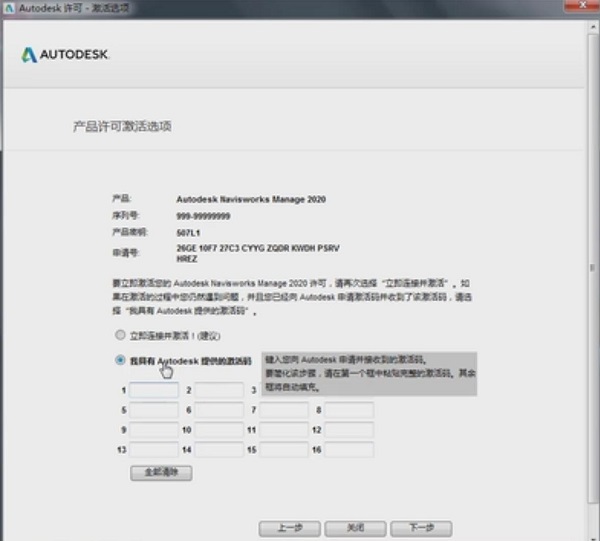
Task: Close the window with the red X button
Action: [x=582, y=5]
